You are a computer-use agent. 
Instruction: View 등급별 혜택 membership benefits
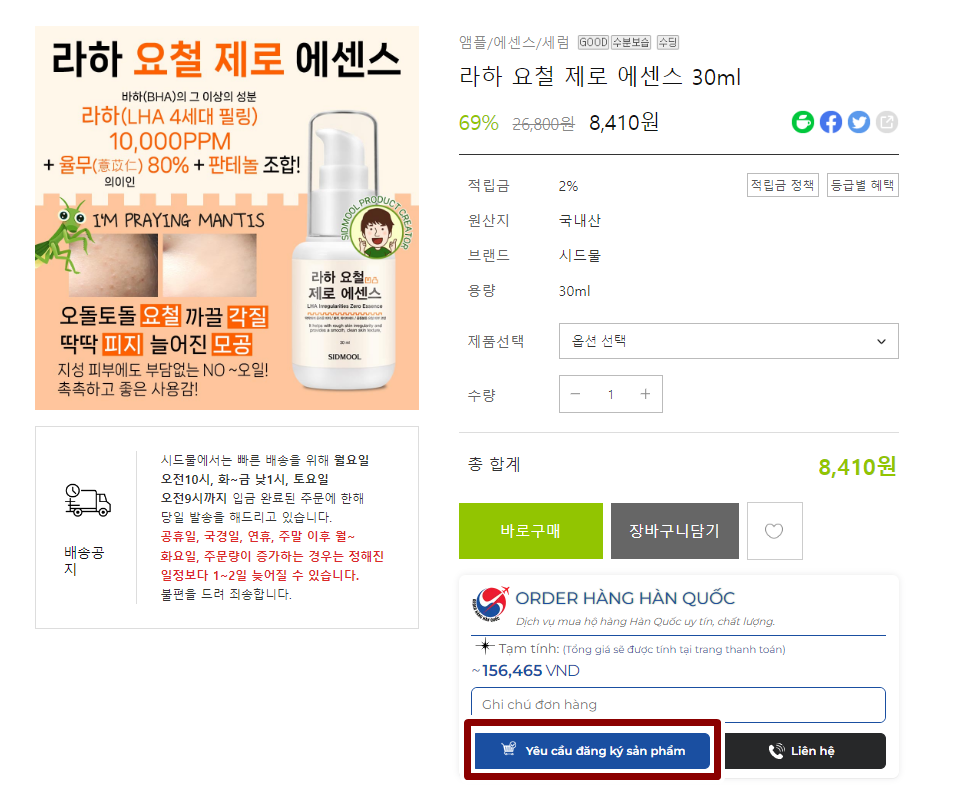point(862,185)
